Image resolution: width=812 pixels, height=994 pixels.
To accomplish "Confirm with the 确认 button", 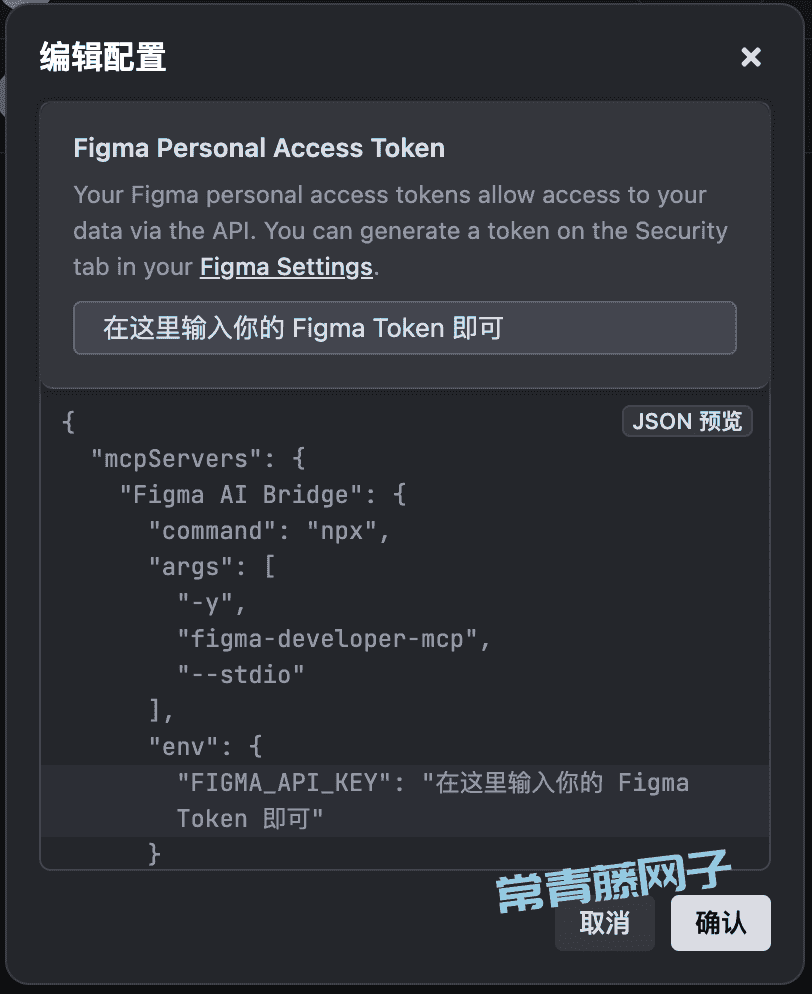I will point(721,922).
